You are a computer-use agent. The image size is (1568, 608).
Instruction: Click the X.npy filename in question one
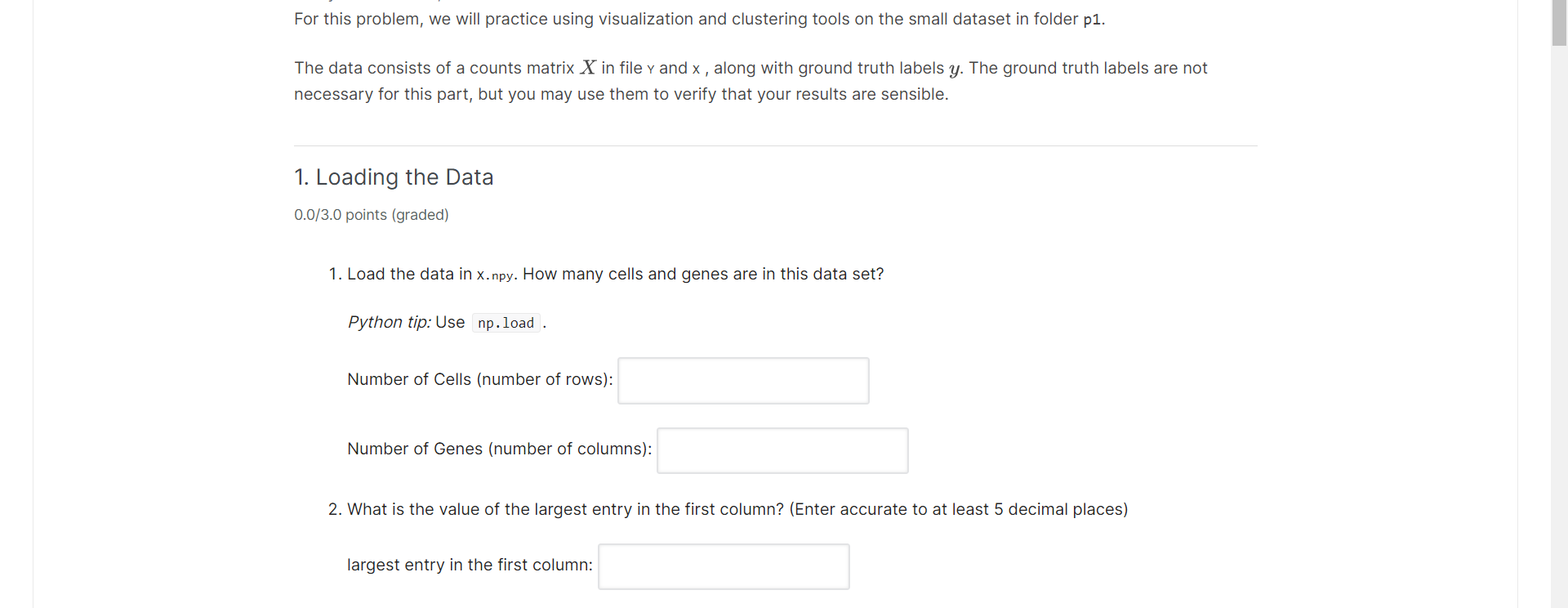point(495,275)
